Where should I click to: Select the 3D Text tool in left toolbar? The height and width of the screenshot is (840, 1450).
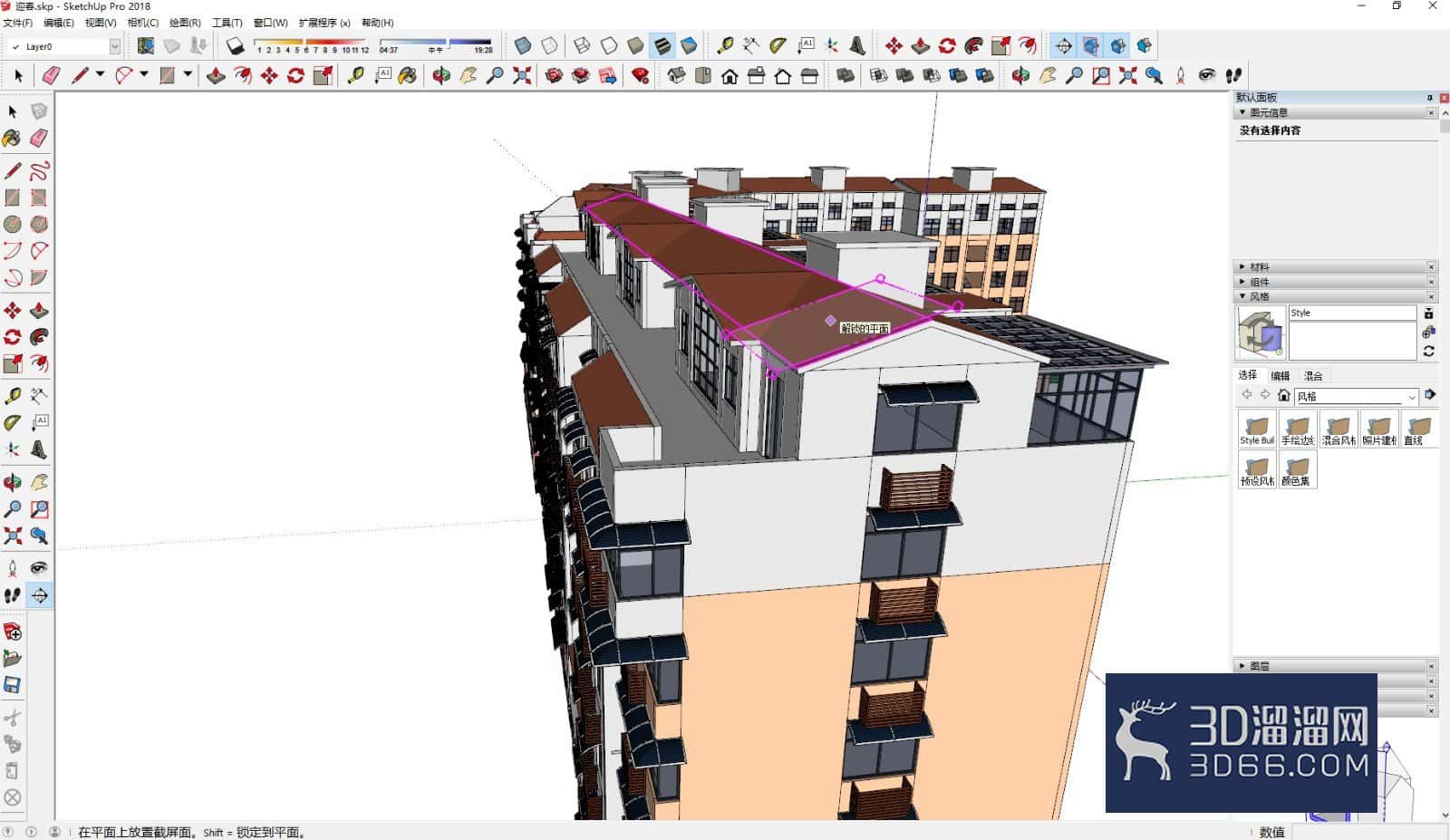[x=39, y=449]
